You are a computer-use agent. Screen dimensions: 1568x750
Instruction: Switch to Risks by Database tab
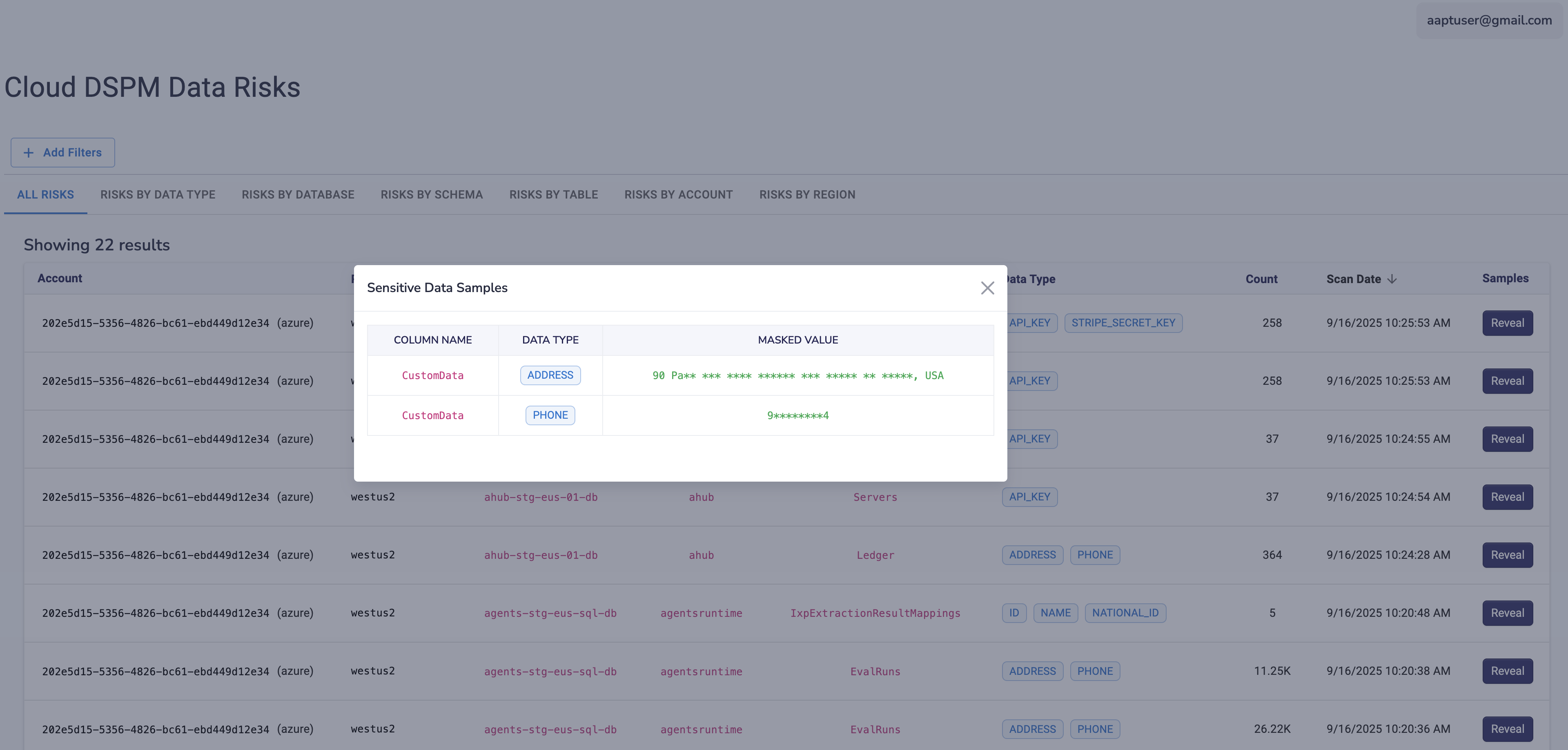[x=298, y=195]
